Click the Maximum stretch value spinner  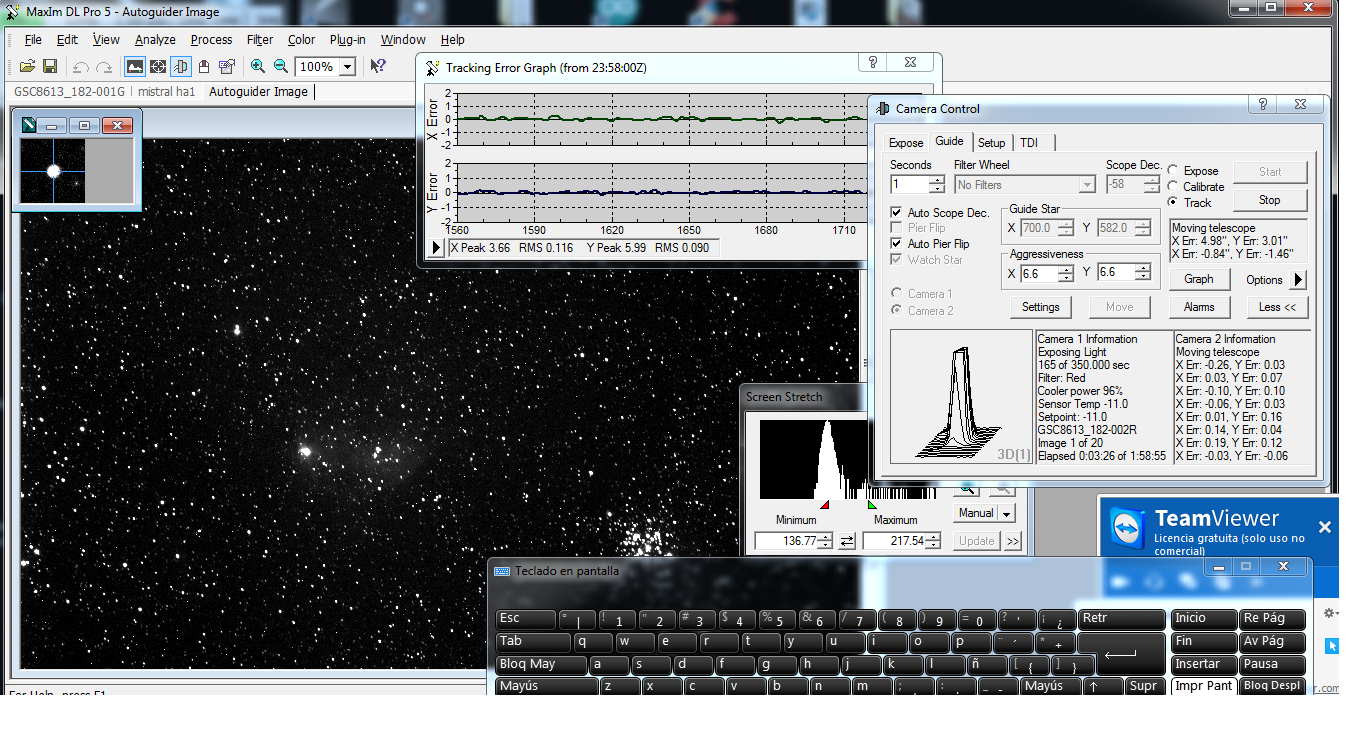(933, 541)
